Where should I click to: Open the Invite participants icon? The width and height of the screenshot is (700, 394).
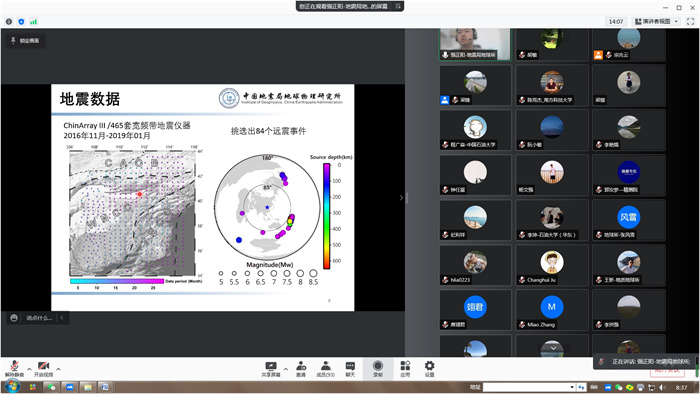pyautogui.click(x=301, y=369)
